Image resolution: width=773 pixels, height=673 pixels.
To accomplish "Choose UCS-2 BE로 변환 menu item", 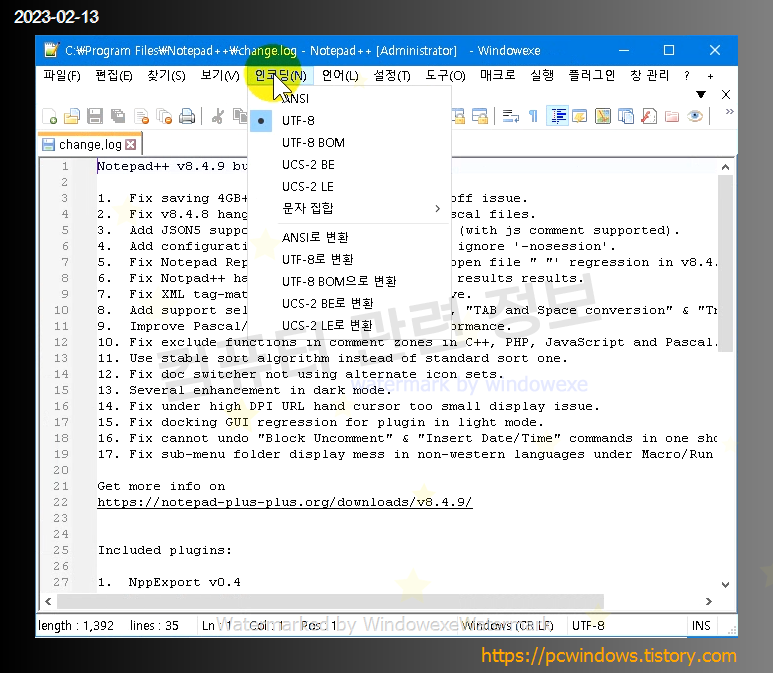I will tap(350, 304).
